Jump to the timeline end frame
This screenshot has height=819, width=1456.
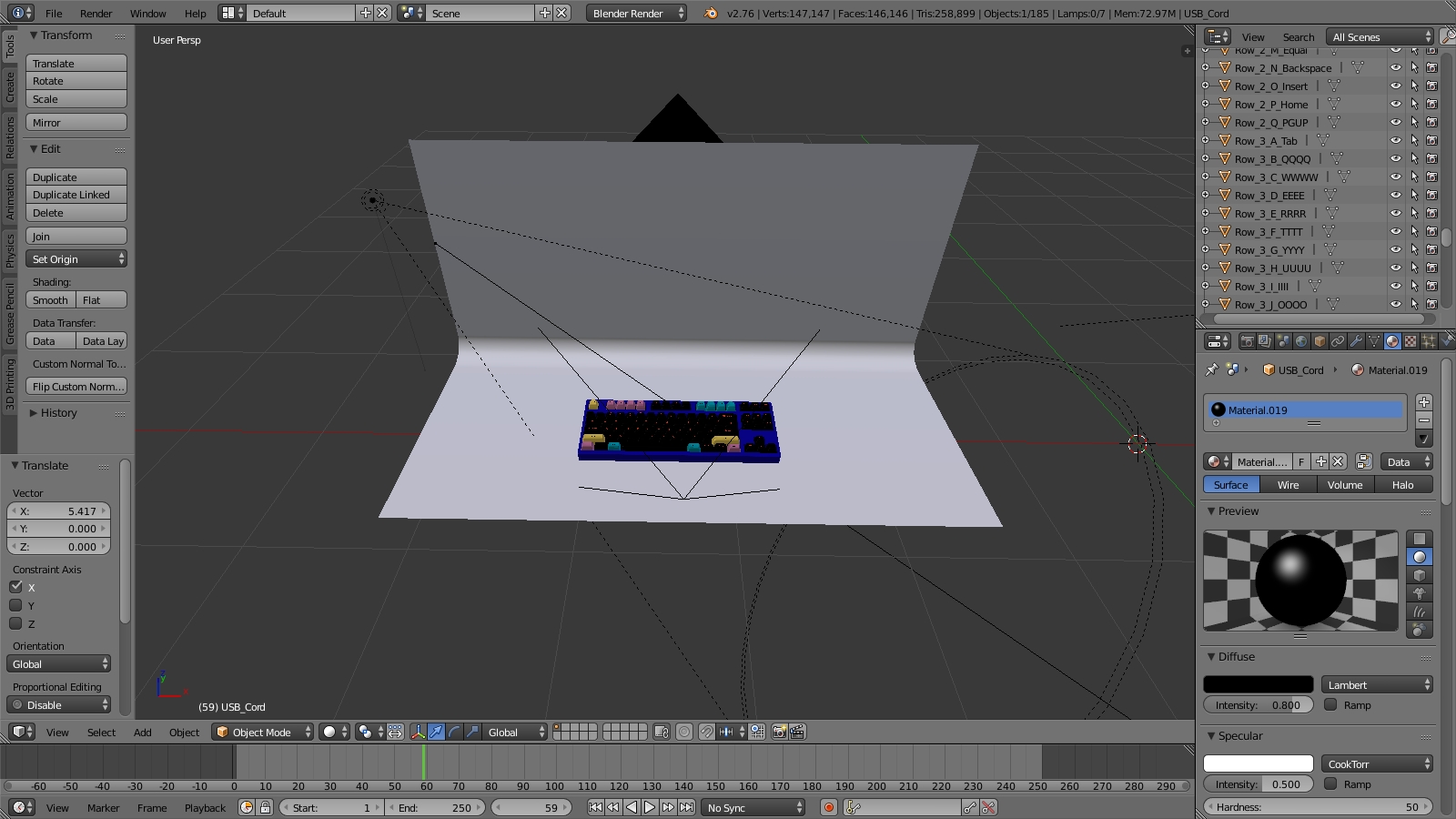click(x=687, y=807)
